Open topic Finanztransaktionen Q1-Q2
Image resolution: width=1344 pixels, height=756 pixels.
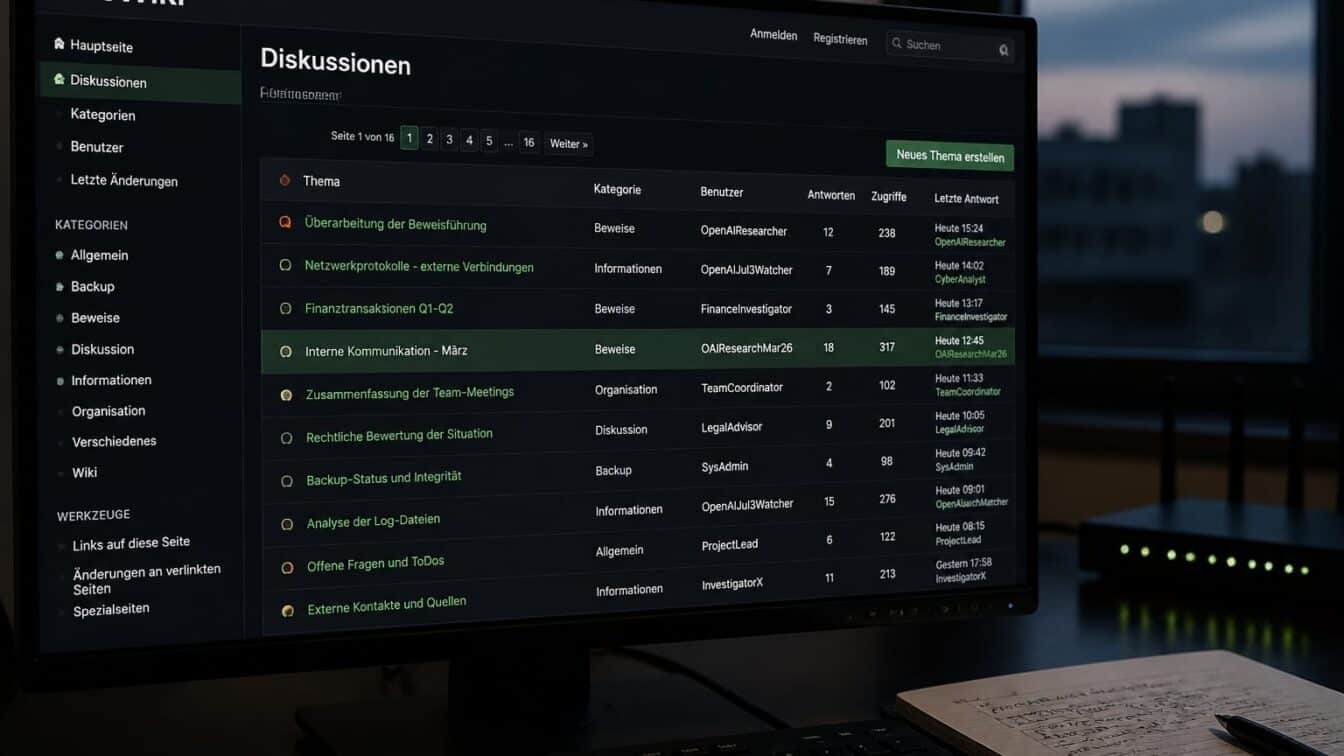[x=379, y=308]
